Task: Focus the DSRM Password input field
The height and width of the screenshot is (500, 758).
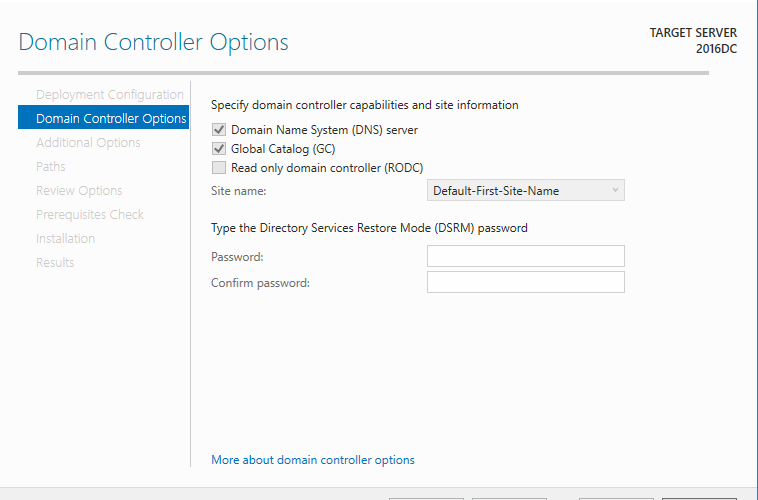Action: click(525, 256)
